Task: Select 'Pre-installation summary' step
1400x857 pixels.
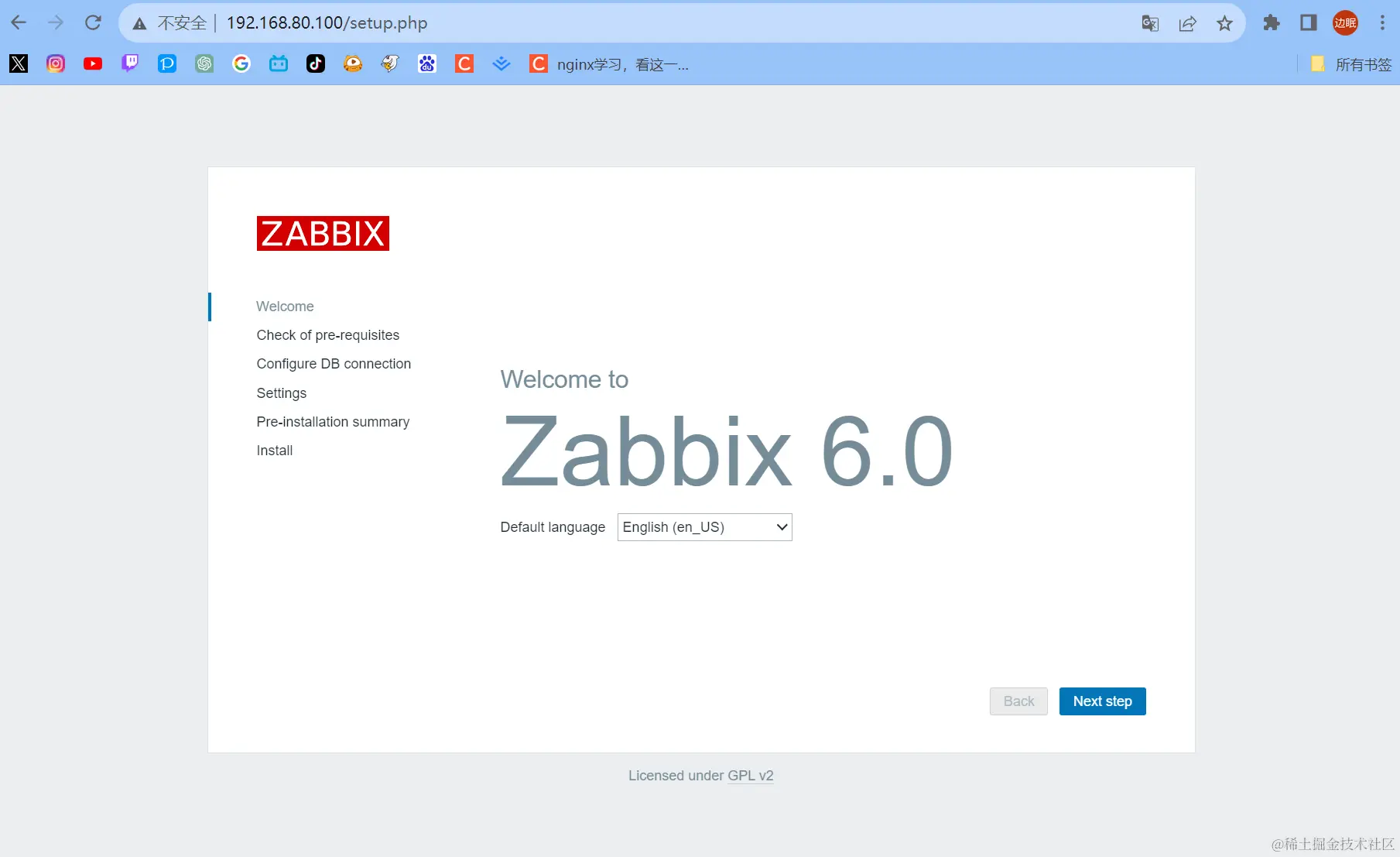Action: point(333,422)
